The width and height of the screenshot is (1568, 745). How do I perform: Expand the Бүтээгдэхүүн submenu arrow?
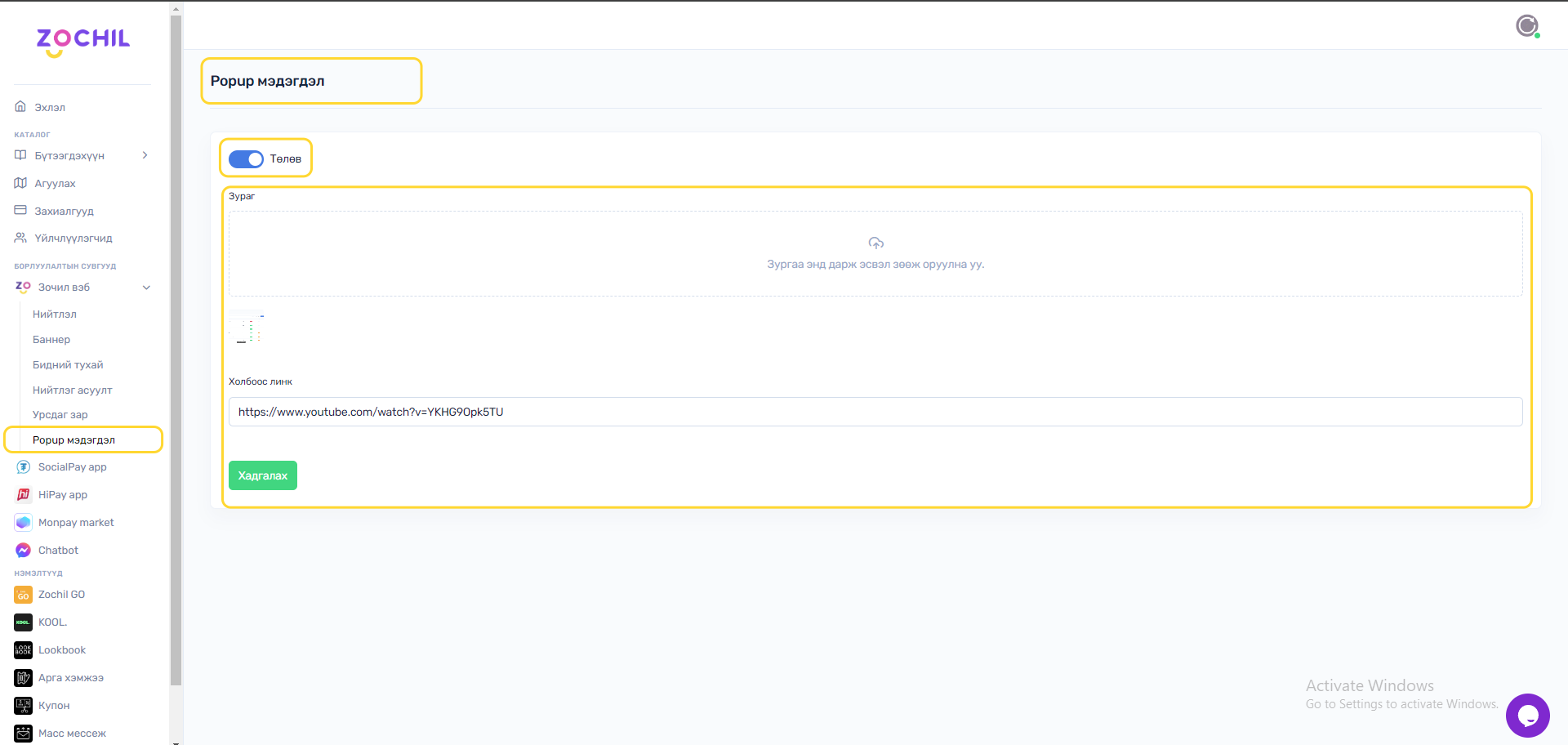(x=145, y=155)
